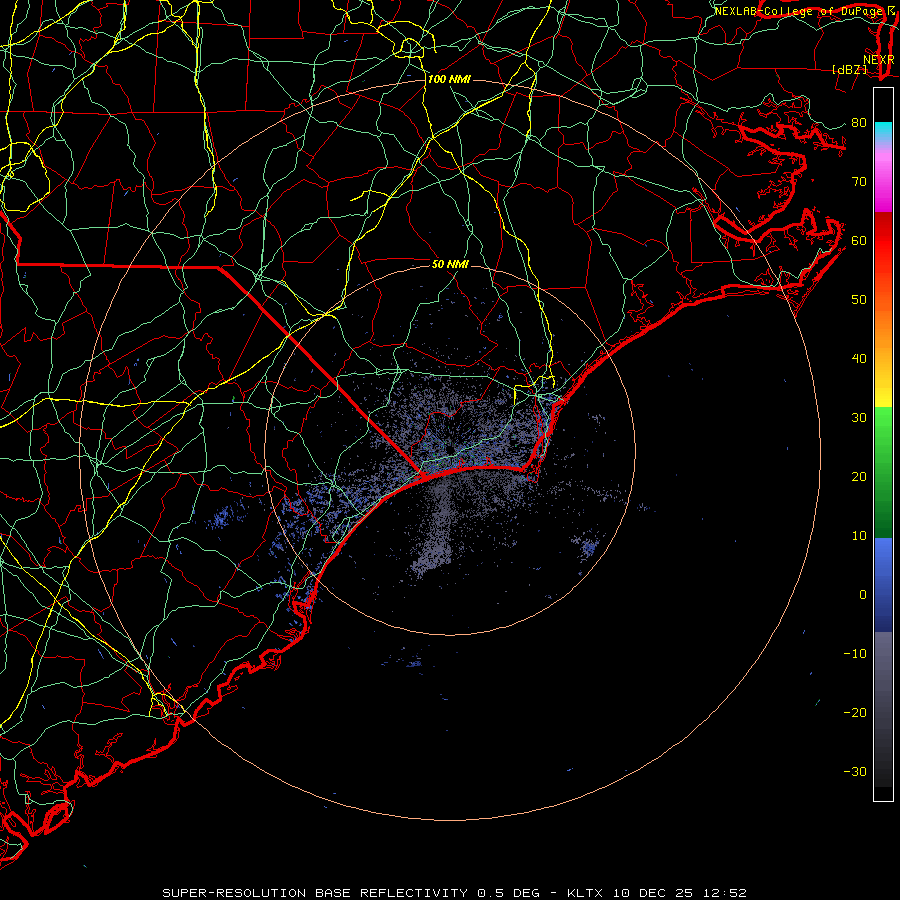Screen dimensions: 900x900
Task: Pick the red band on the color bar
Action: 883,241
